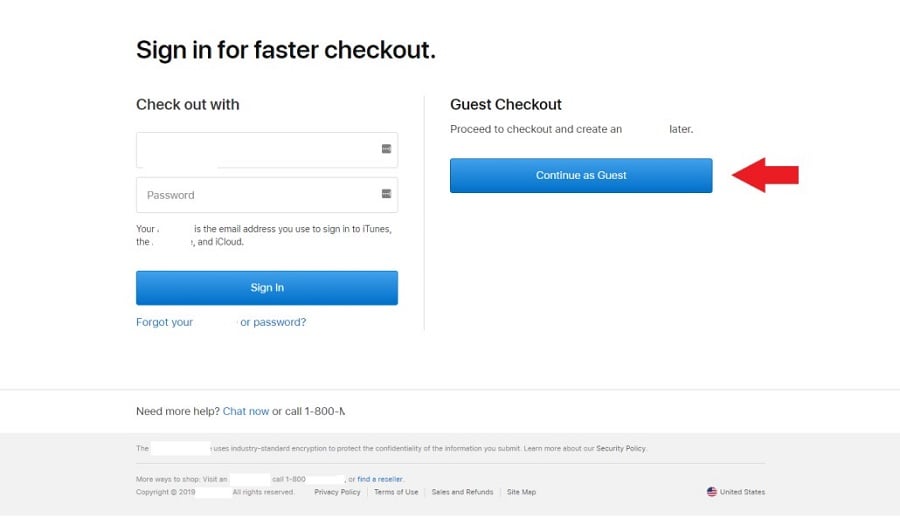The width and height of the screenshot is (900, 524).
Task: Open the Security Policy link
Action: tap(621, 449)
